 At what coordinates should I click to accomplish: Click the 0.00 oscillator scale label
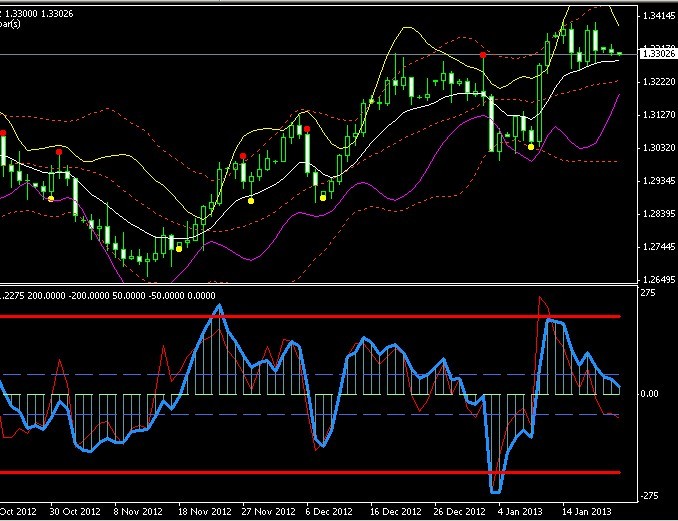point(649,394)
